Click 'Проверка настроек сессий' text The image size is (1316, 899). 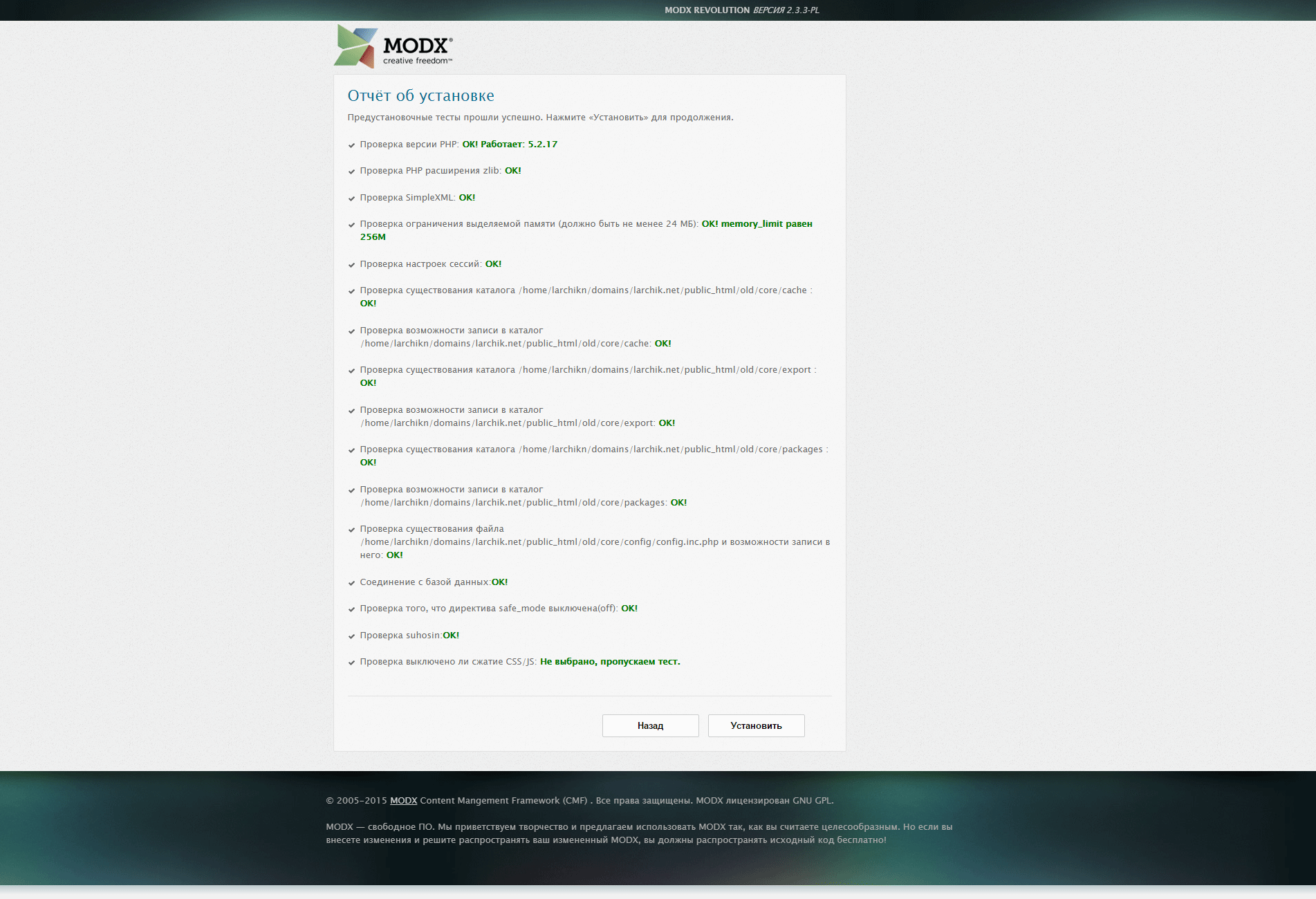420,263
